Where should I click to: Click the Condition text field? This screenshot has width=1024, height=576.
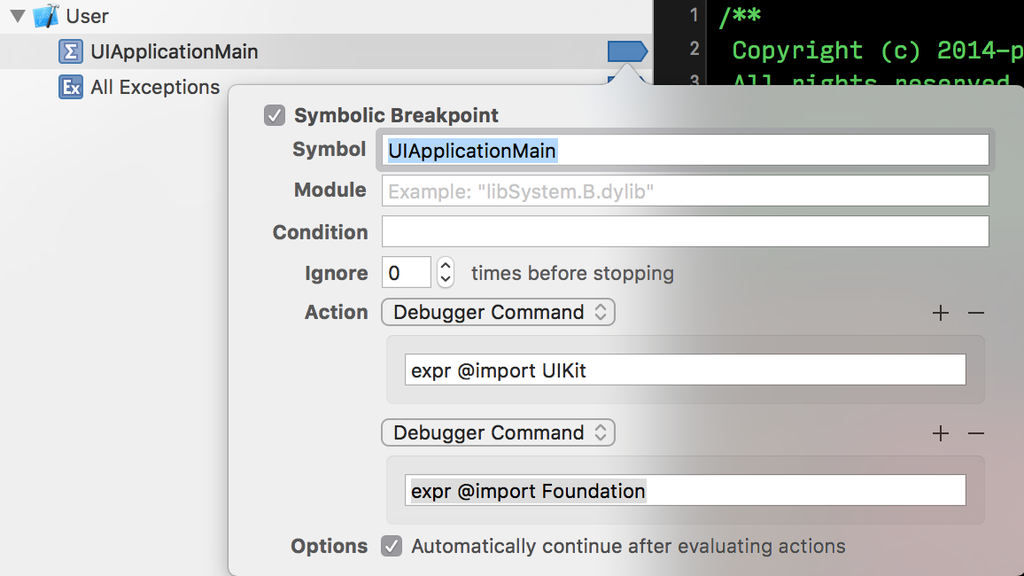(685, 232)
